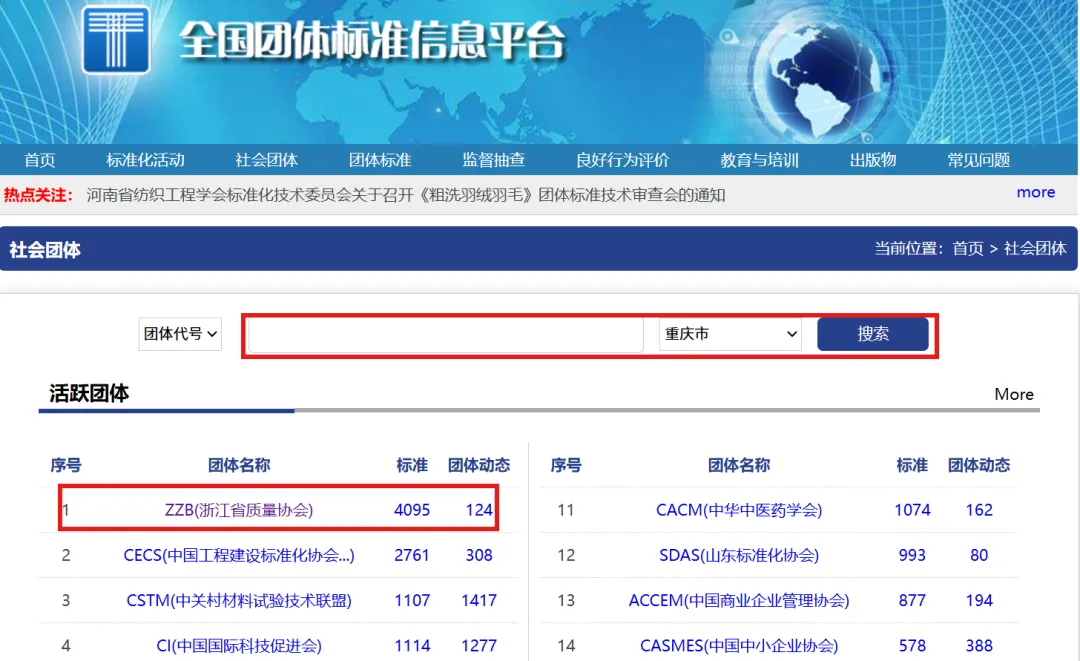Click standard count 578 for CASMES

pyautogui.click(x=912, y=646)
